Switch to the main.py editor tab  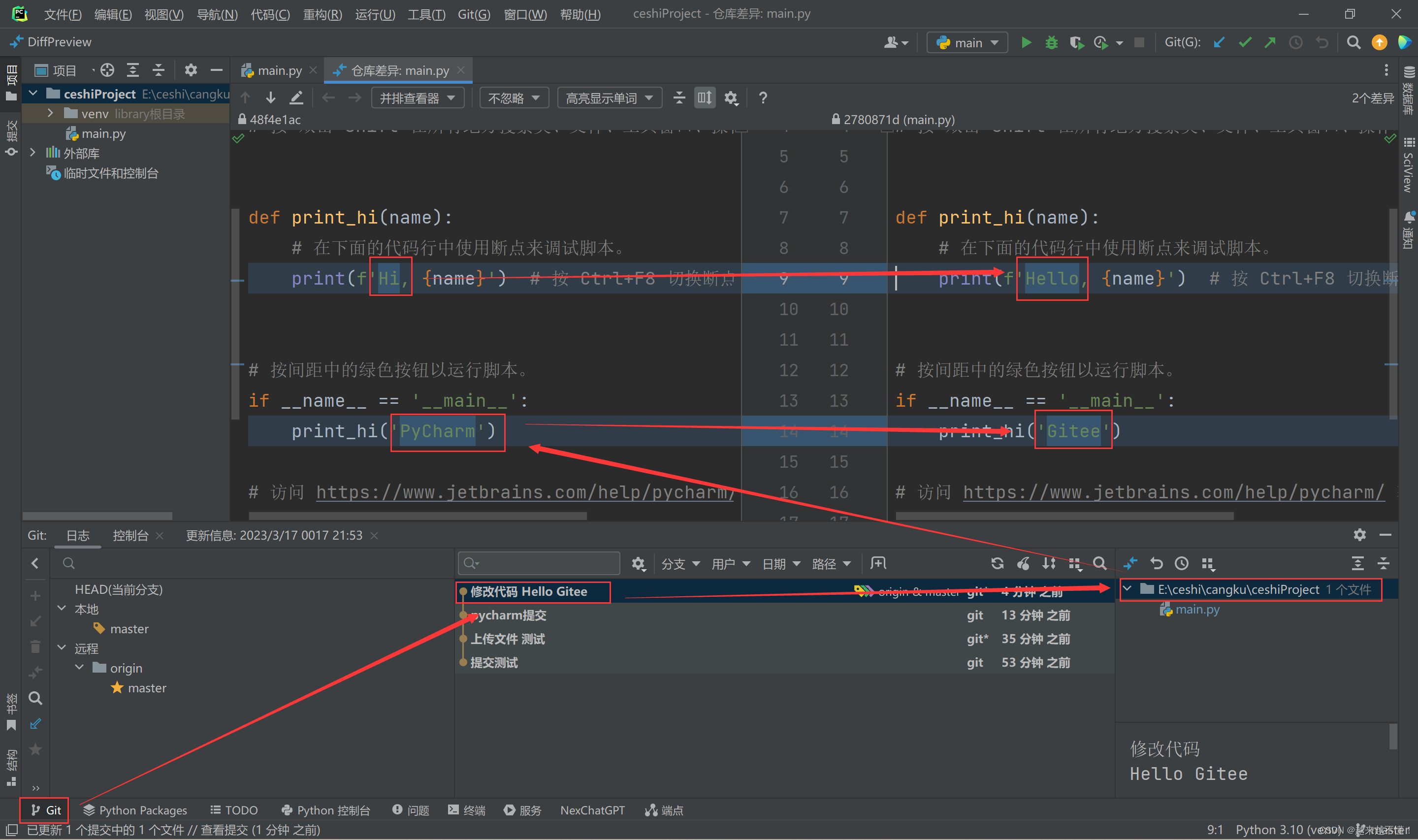pos(280,70)
